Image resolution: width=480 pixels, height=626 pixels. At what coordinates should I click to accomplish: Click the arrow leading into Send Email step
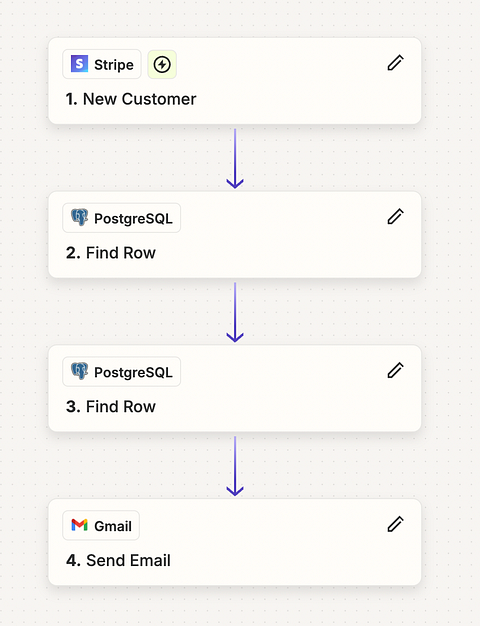click(235, 466)
